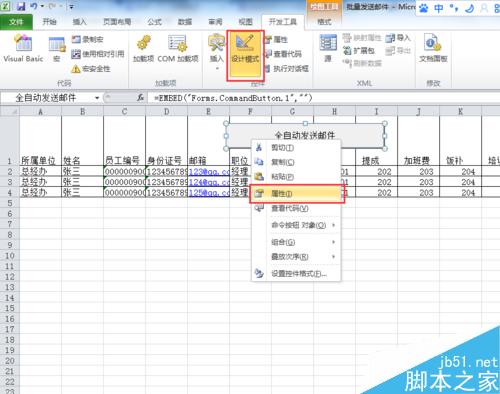Click the 员工编号 header cell
The height and width of the screenshot is (394, 500).
click(x=124, y=141)
